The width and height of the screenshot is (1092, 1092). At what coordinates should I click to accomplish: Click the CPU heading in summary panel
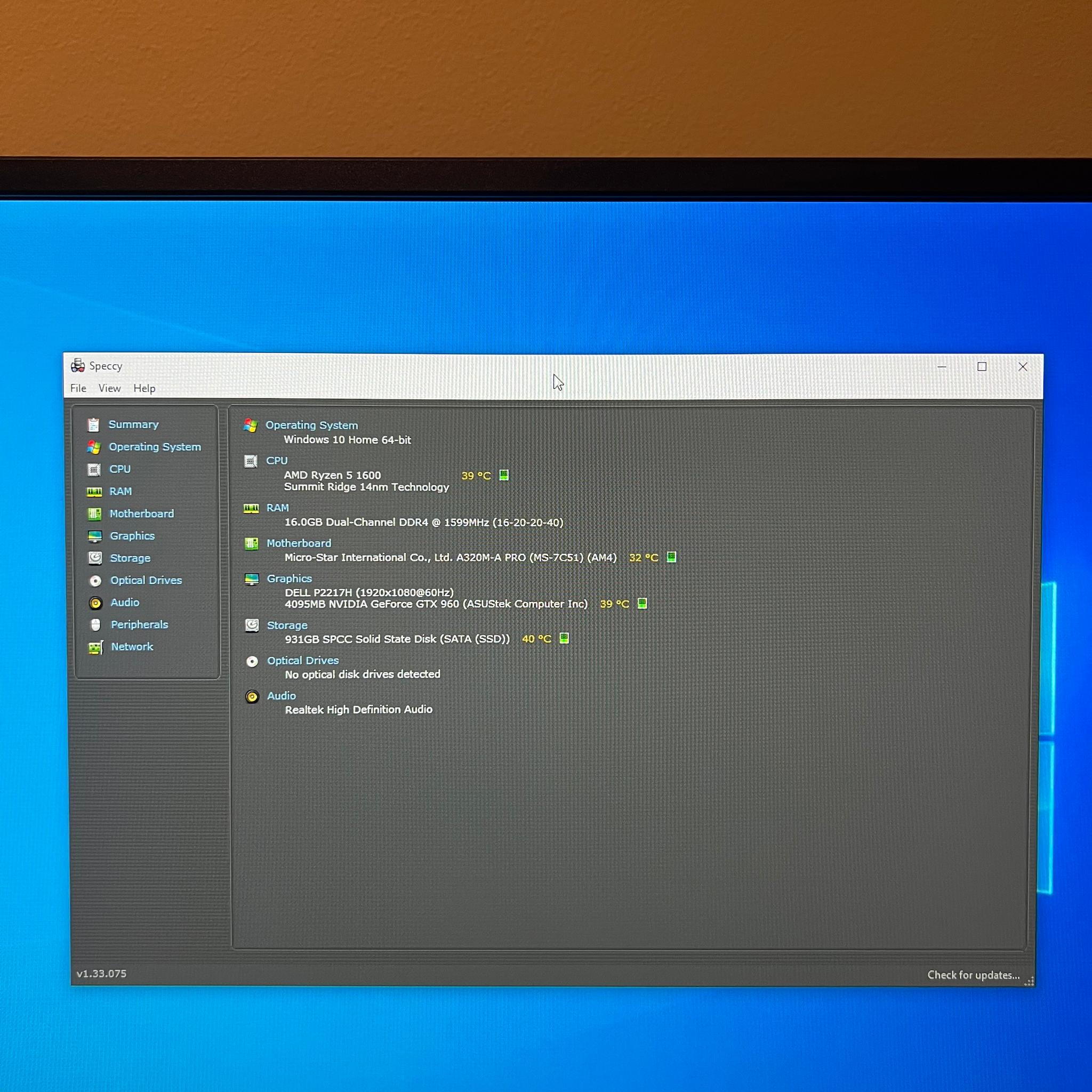click(x=277, y=461)
